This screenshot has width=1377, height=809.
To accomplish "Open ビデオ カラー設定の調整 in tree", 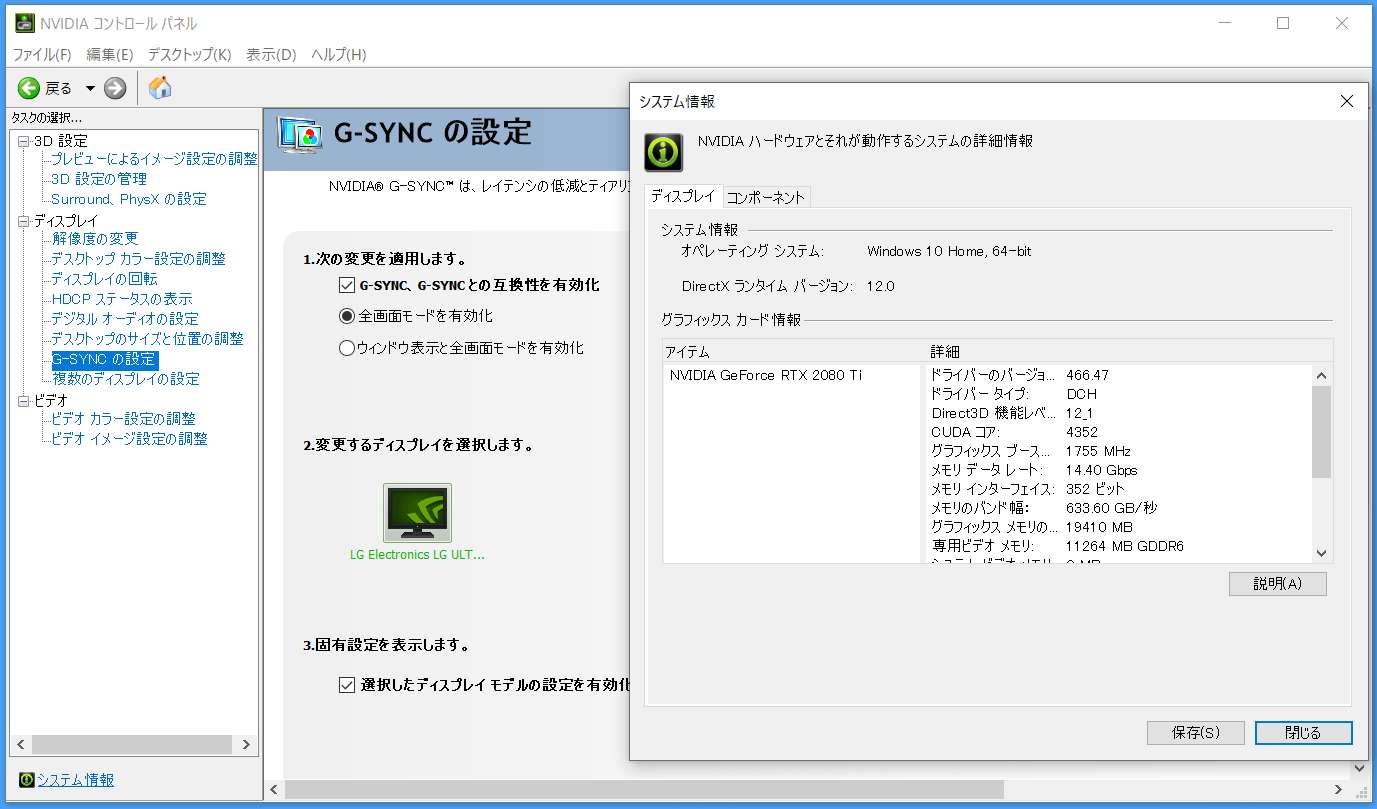I will click(124, 419).
